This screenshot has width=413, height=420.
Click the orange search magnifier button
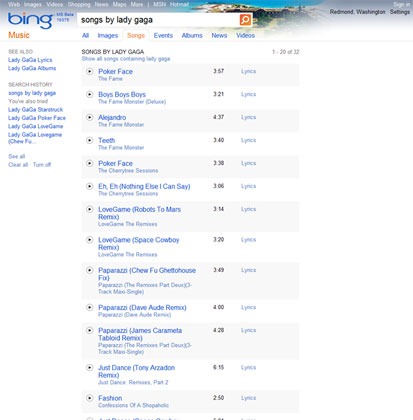(x=245, y=20)
